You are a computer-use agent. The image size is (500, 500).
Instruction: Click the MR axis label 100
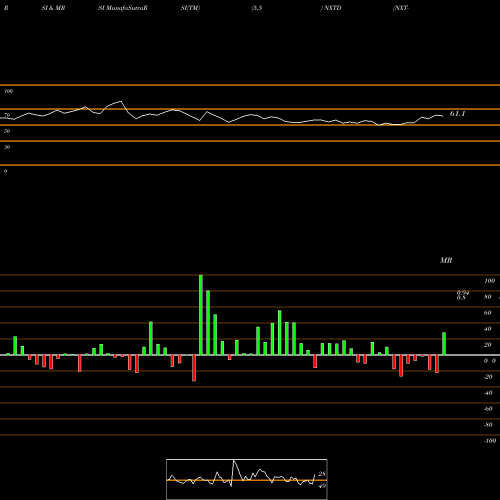490,281
